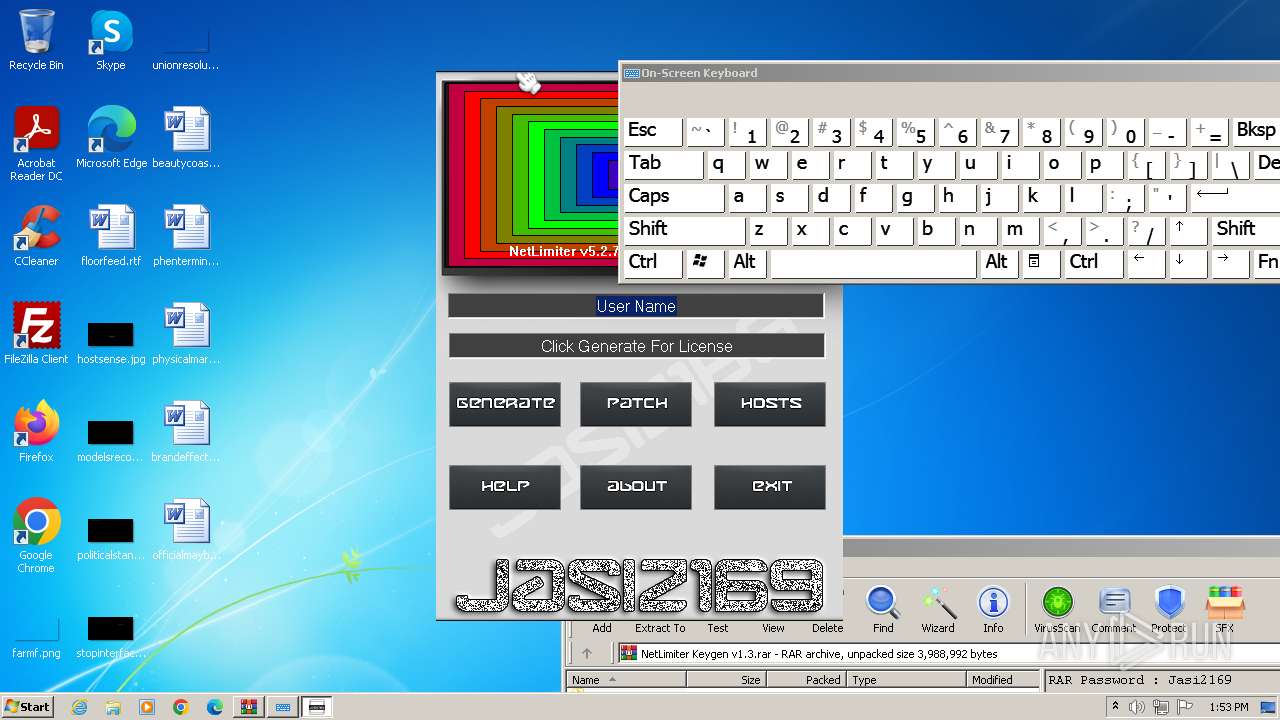1280x720 pixels.
Task: Open CCleaner desktop shortcut
Action: click(36, 237)
